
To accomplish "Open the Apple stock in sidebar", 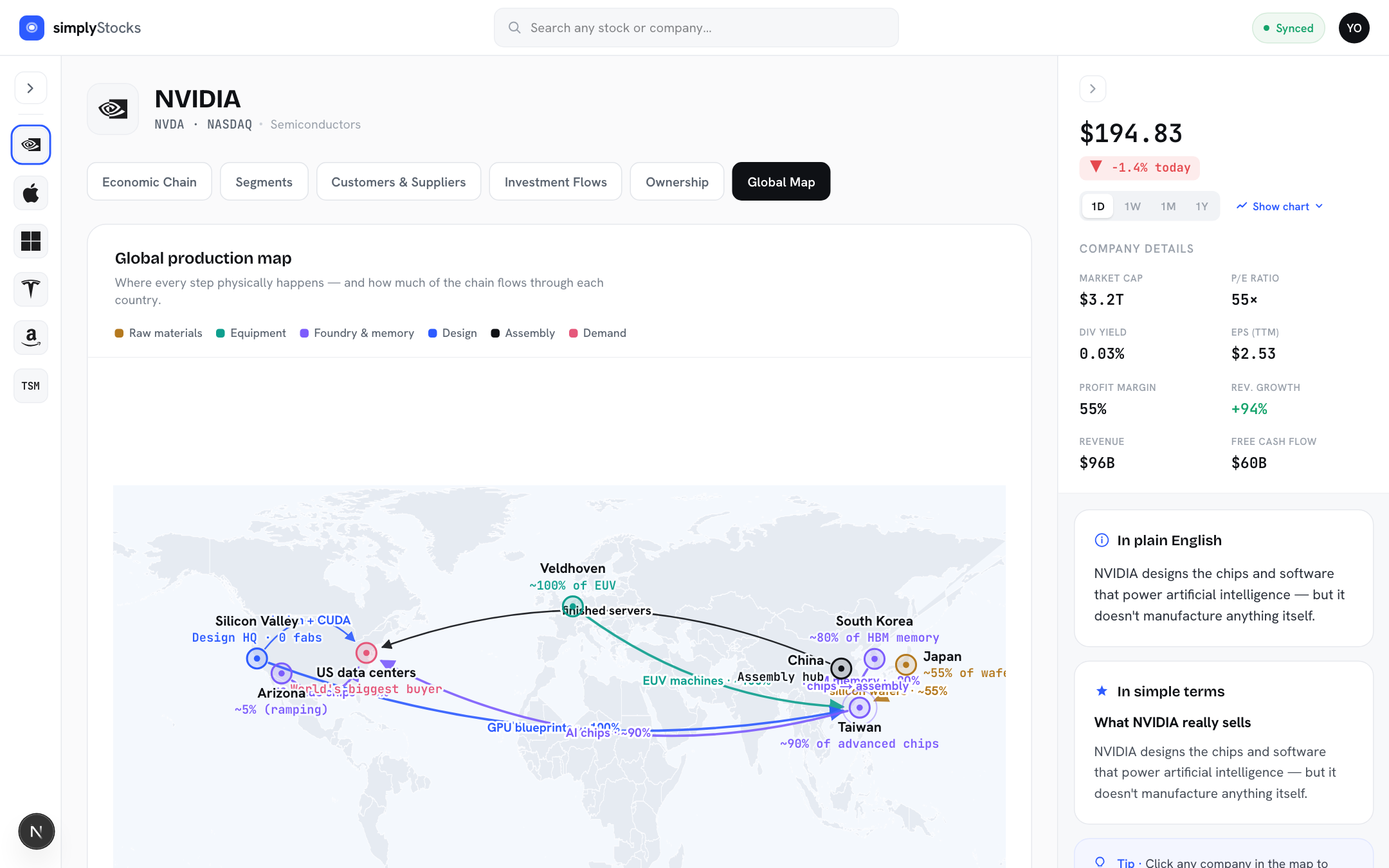I will pyautogui.click(x=31, y=193).
